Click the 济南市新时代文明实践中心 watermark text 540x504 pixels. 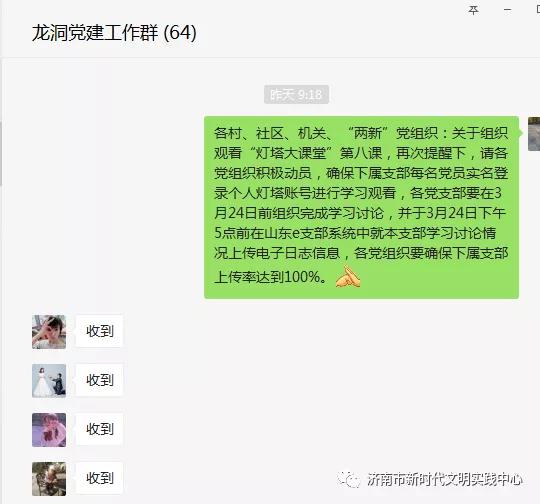coord(445,479)
